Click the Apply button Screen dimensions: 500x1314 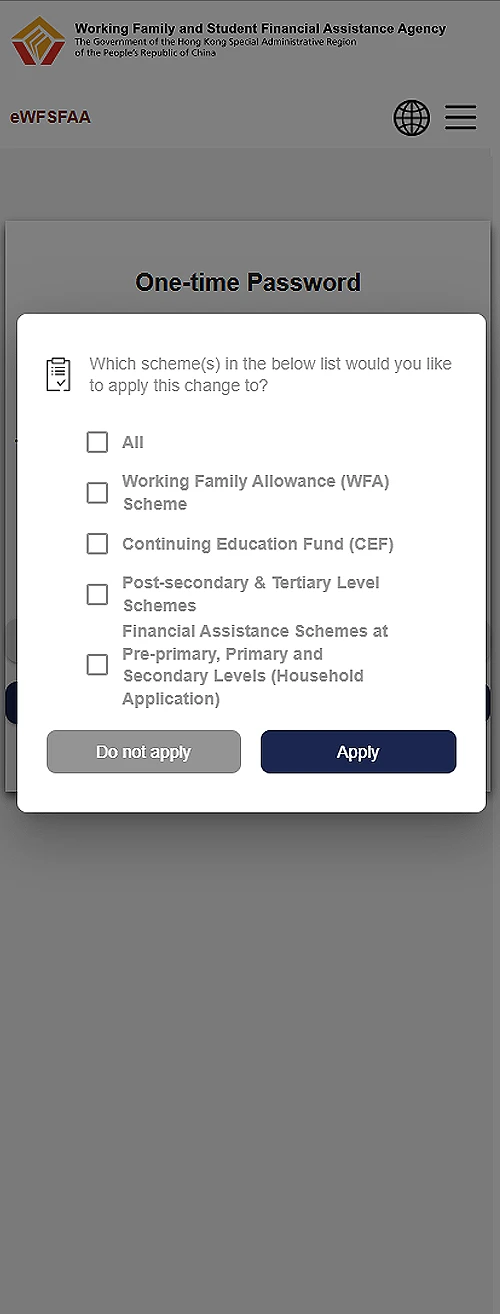[x=358, y=752]
